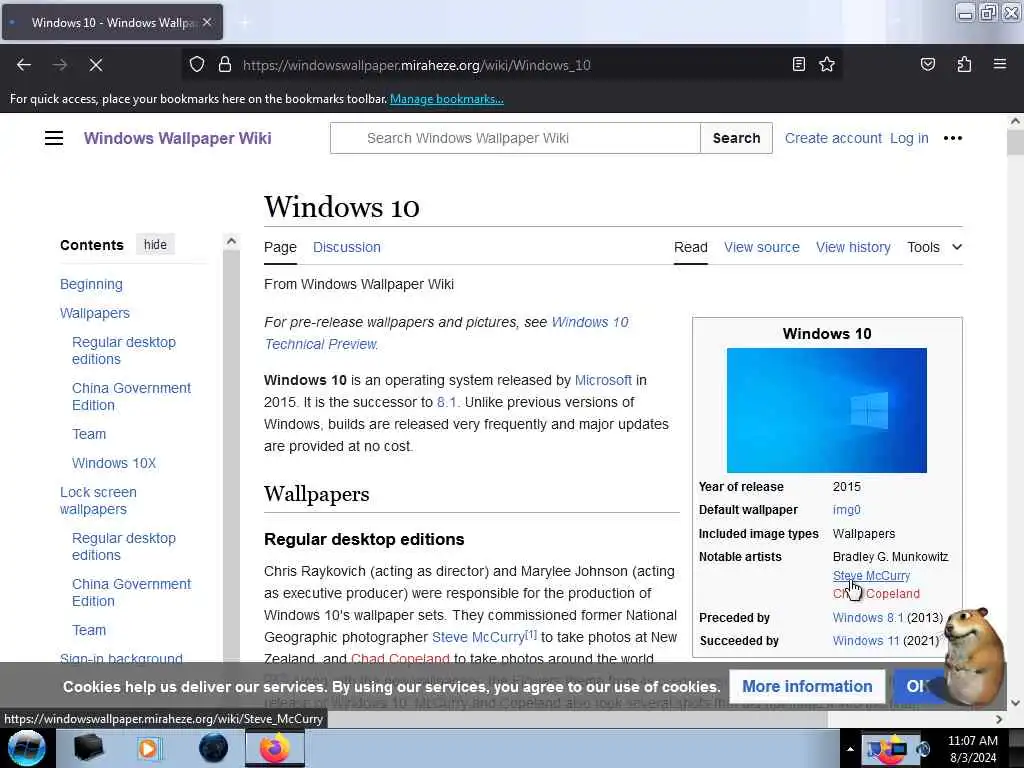
Task: Click the contents sidebar scroll up arrow
Action: [231, 242]
